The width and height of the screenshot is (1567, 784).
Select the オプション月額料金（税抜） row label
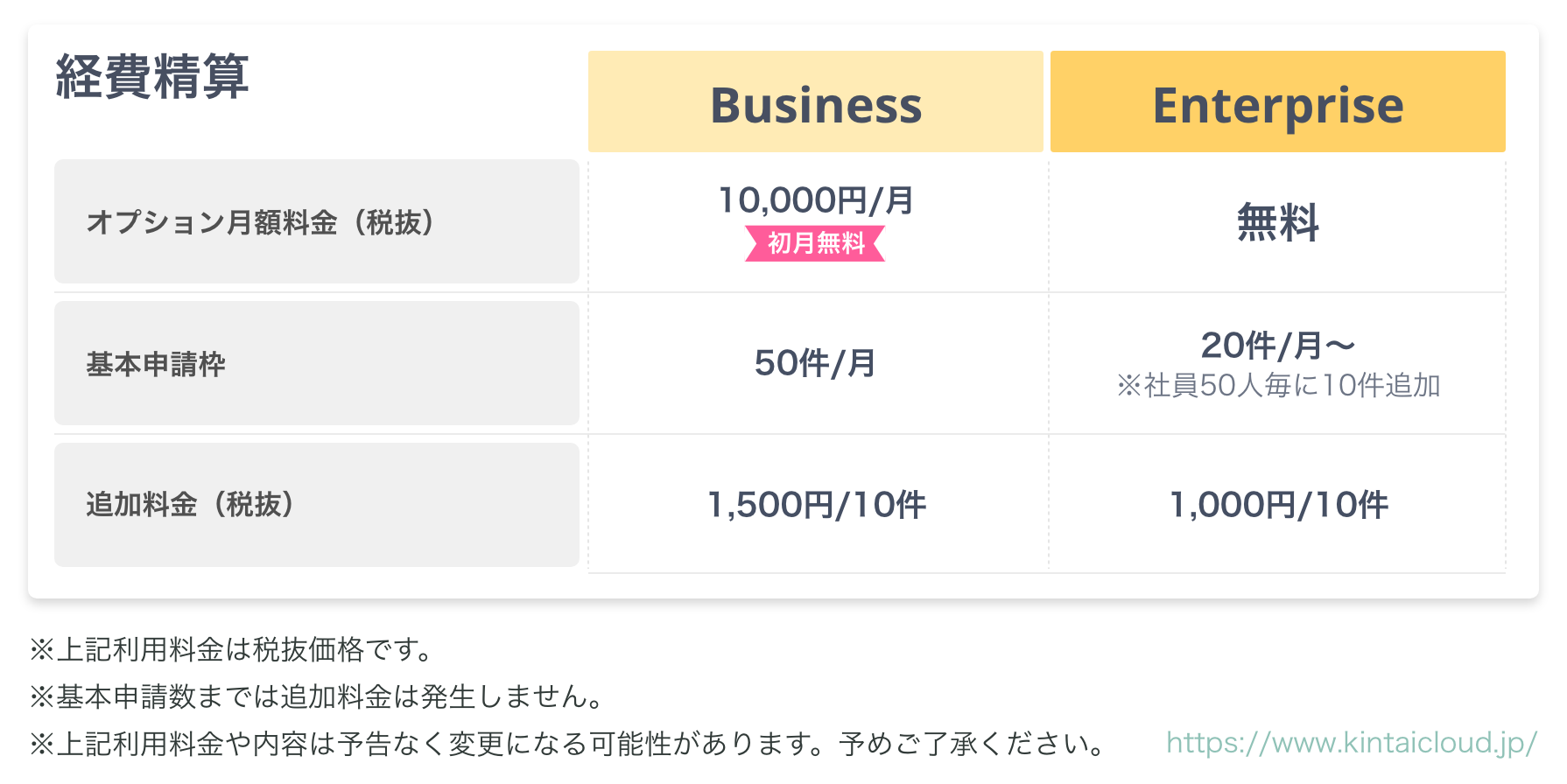coord(260,222)
